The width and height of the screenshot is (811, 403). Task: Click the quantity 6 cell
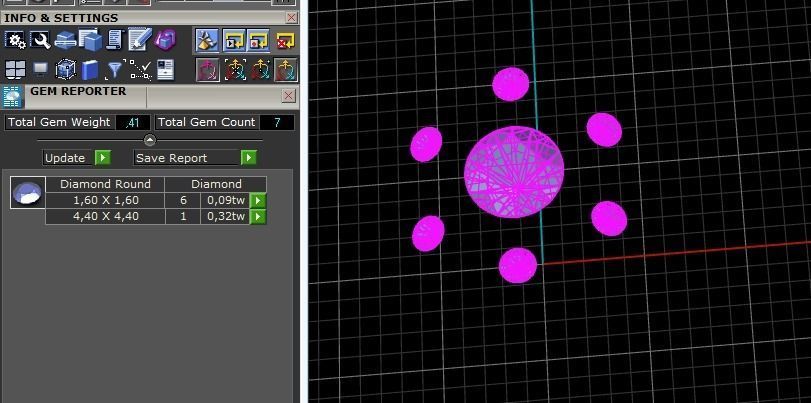click(x=183, y=201)
